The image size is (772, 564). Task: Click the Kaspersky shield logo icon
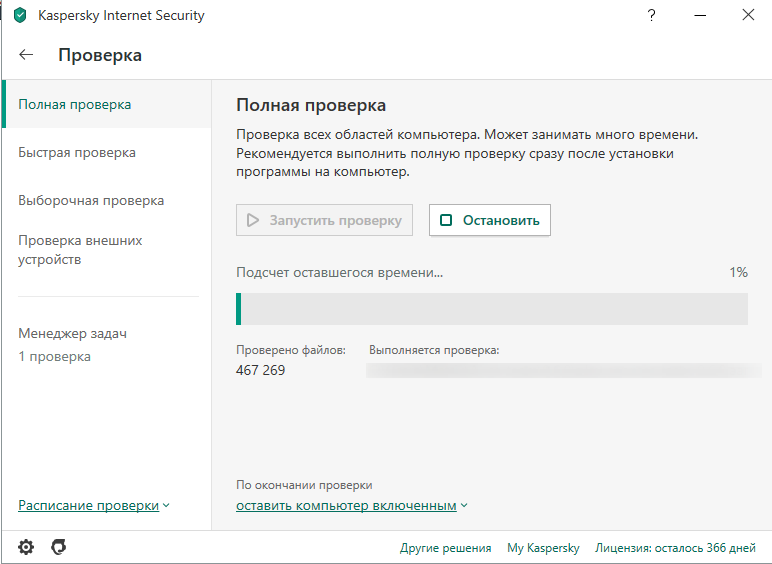pos(20,15)
